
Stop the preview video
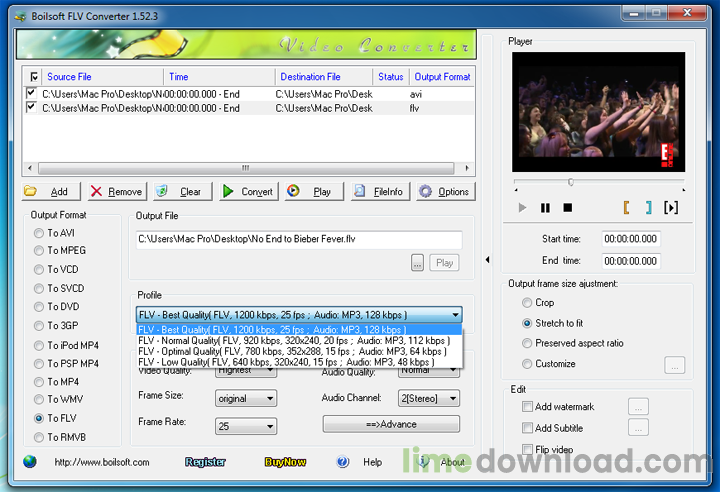pyautogui.click(x=568, y=208)
